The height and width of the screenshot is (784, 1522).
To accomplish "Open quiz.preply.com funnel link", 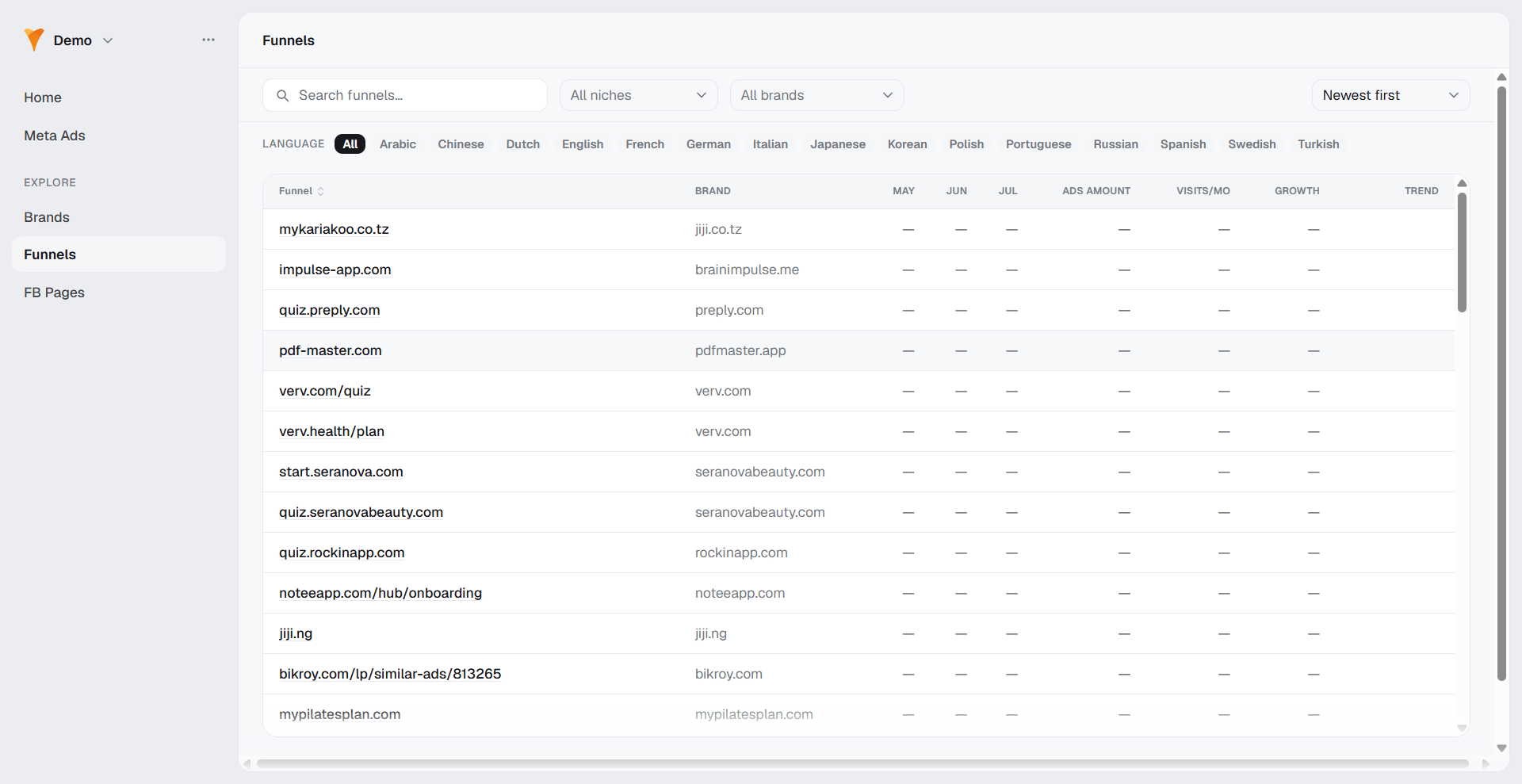I will pos(330,310).
